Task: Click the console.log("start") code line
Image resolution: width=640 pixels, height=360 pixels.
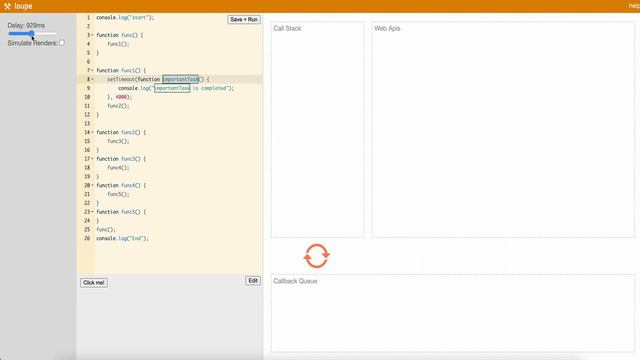Action: click(125, 18)
